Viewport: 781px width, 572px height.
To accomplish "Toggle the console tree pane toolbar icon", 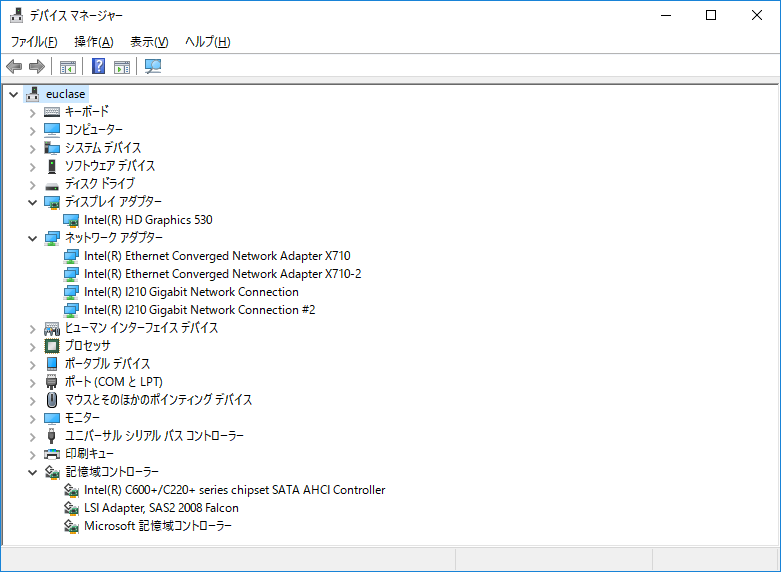I will point(68,66).
